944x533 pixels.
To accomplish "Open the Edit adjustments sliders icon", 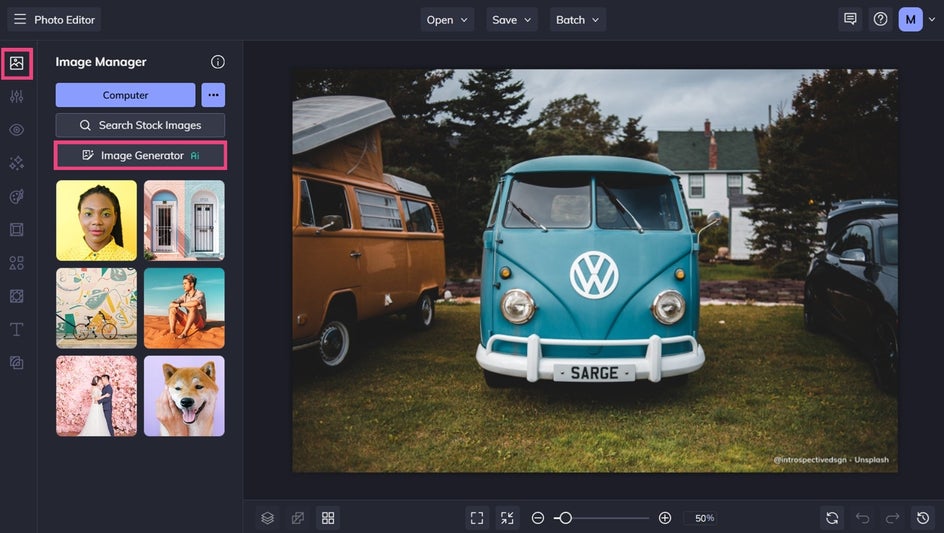I will coord(17,96).
